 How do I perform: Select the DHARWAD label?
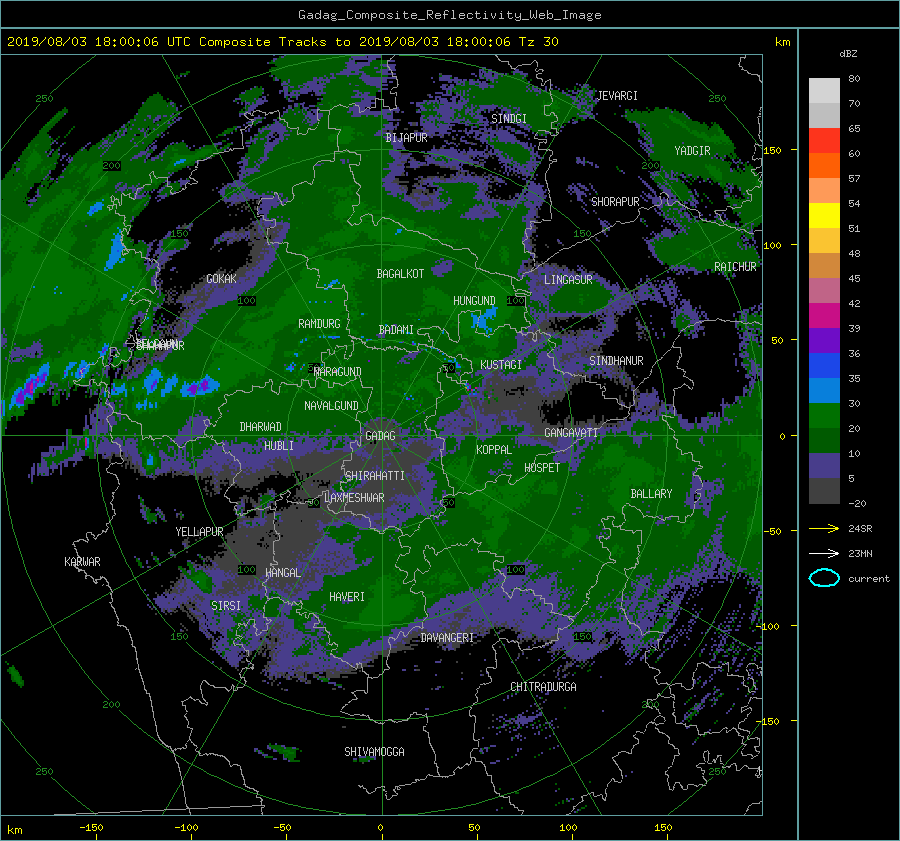[261, 427]
